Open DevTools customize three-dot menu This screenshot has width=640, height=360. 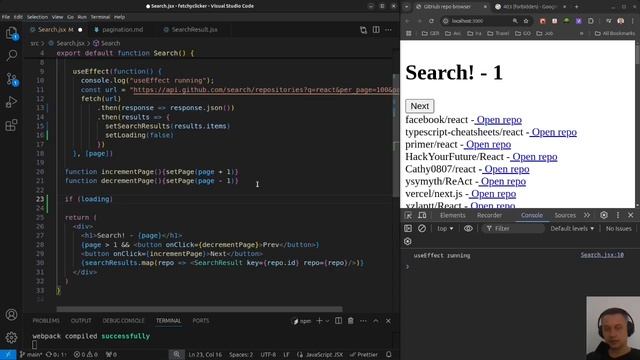click(618, 215)
